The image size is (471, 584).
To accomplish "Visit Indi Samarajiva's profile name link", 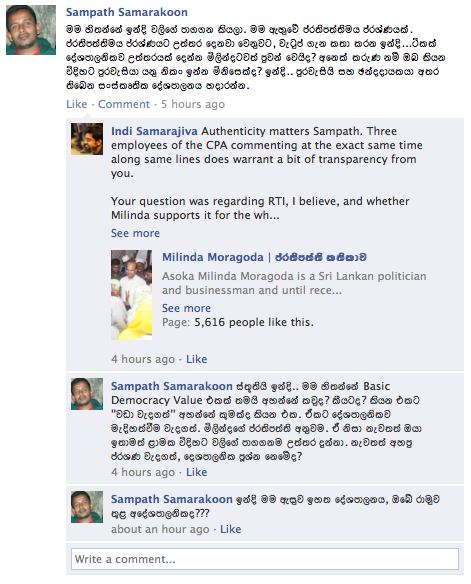I will [154, 131].
